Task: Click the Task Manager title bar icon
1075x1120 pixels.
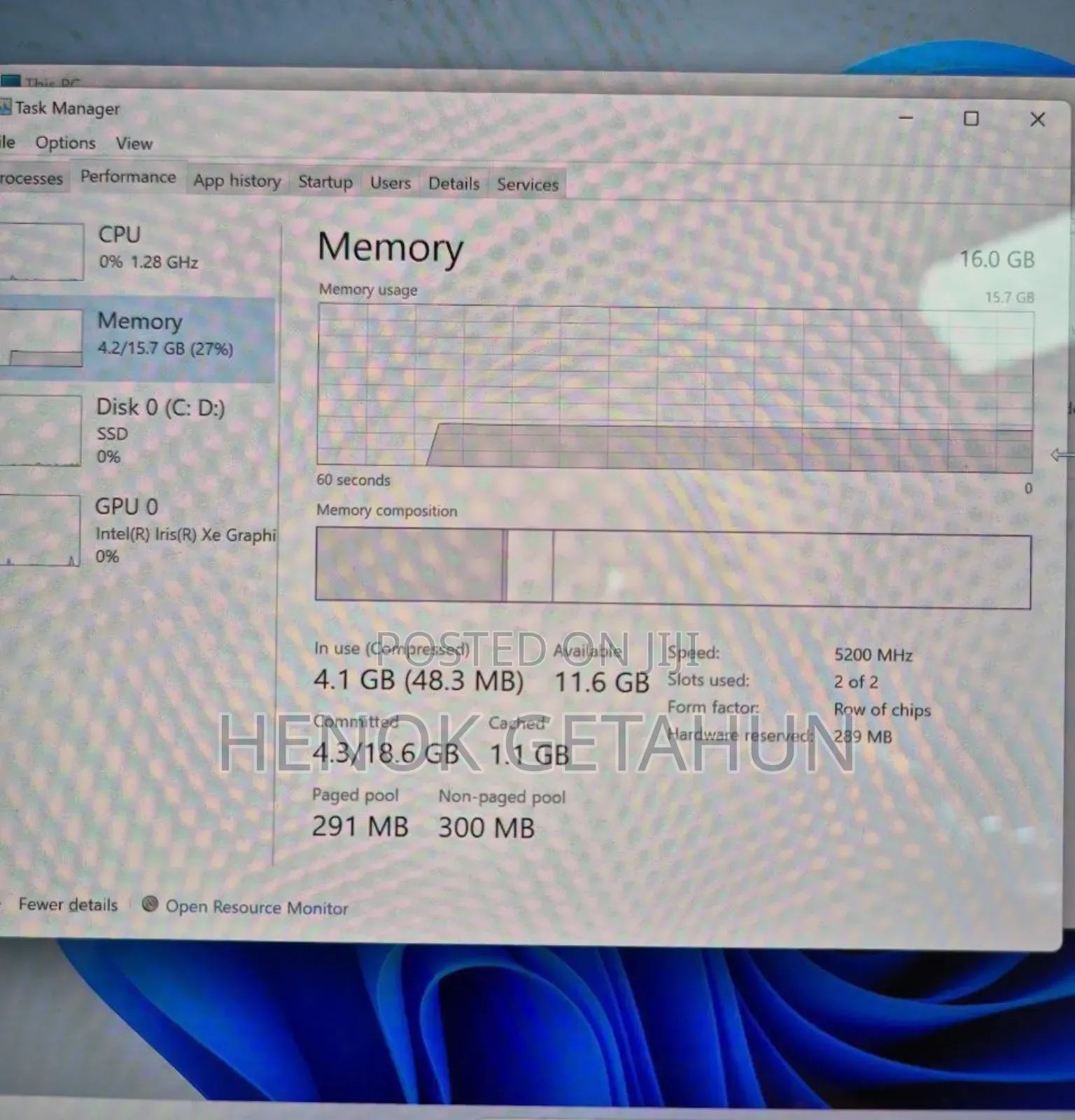Action: [x=6, y=107]
